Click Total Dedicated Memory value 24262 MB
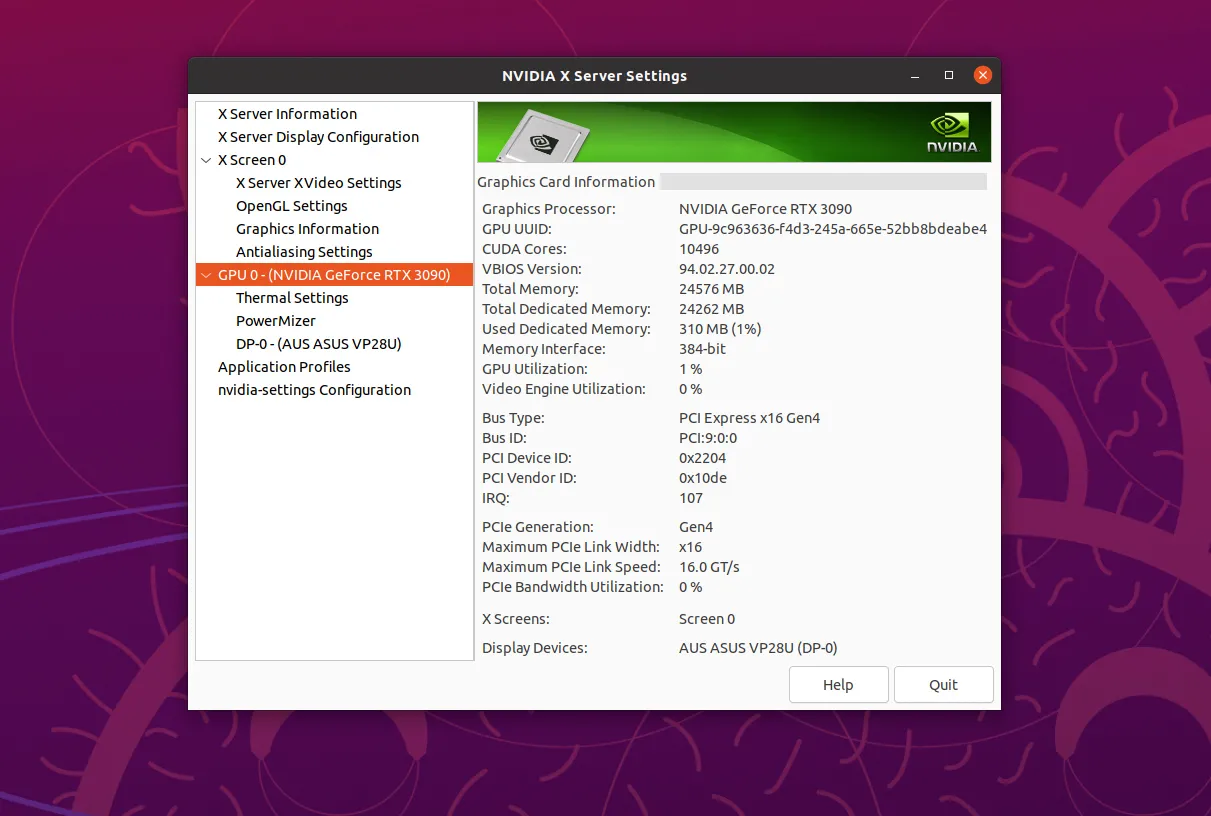Viewport: 1211px width, 816px height. tap(711, 309)
